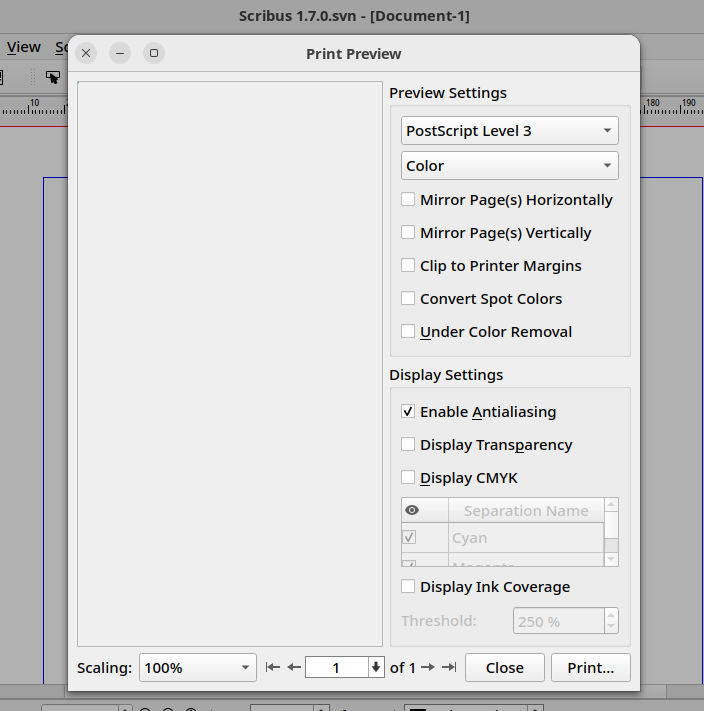
Task: Check Mirror Page(s) Horizontally
Action: click(408, 199)
